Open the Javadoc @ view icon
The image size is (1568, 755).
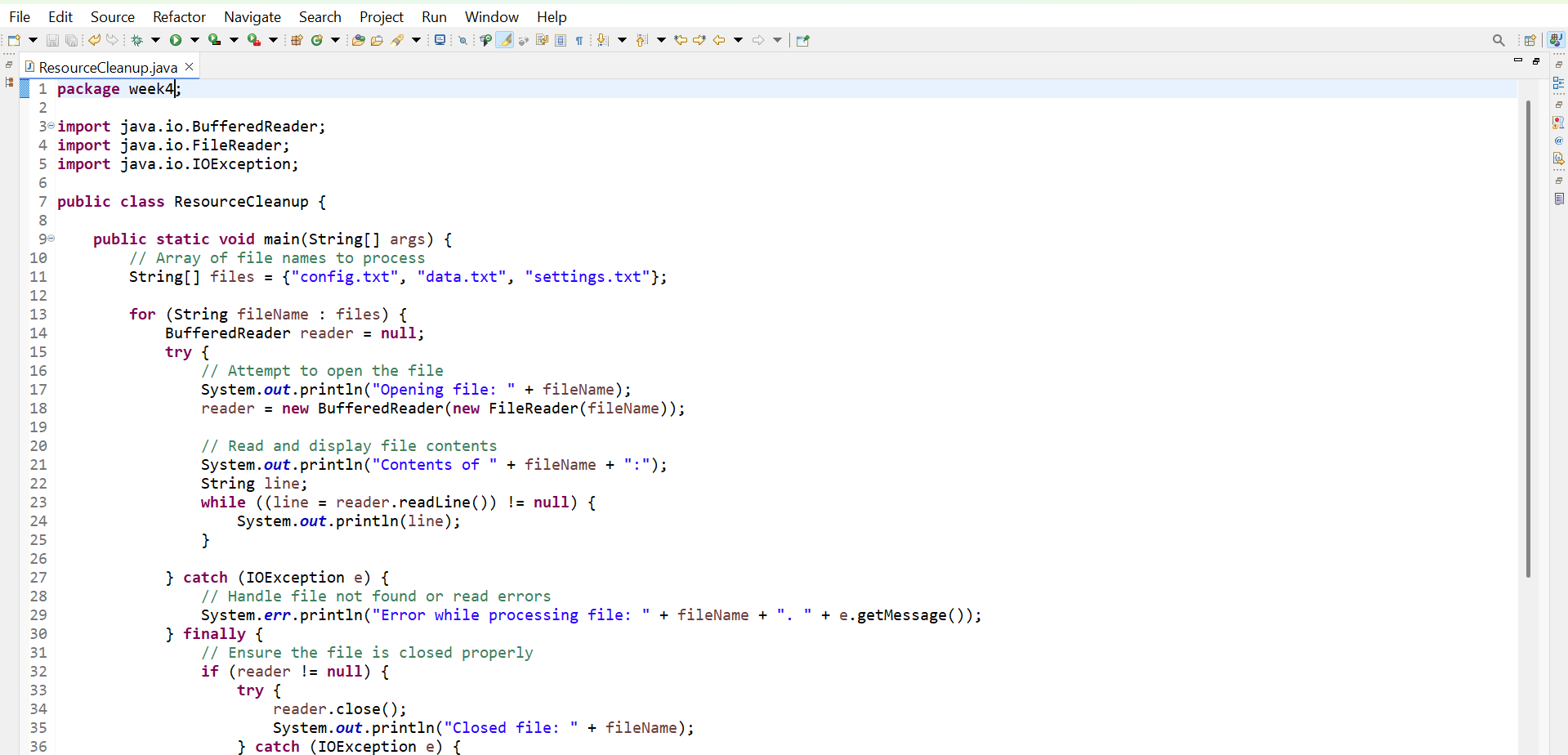[x=1559, y=141]
